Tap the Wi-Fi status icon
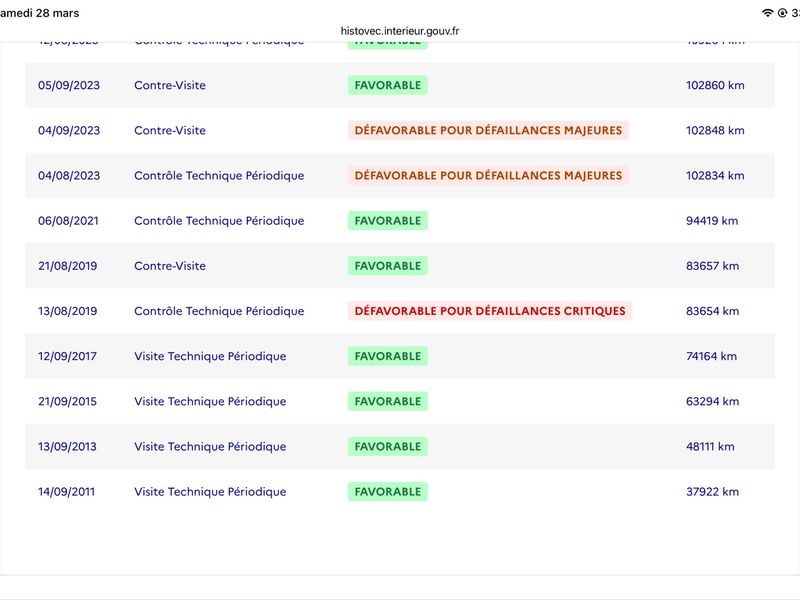Viewport: 800px width, 600px height. click(767, 13)
